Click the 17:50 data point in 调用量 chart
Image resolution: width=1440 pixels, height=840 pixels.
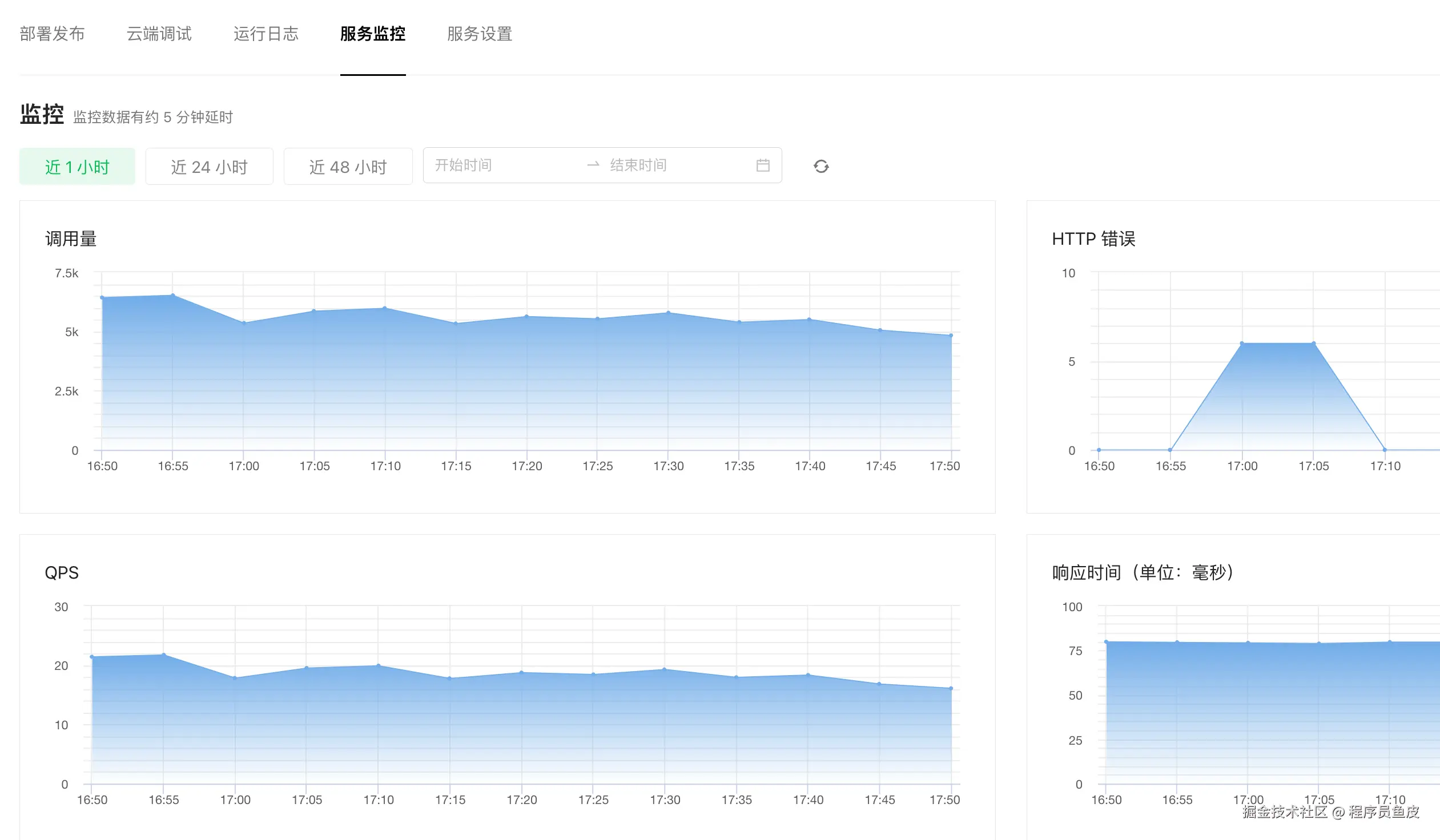click(x=951, y=336)
